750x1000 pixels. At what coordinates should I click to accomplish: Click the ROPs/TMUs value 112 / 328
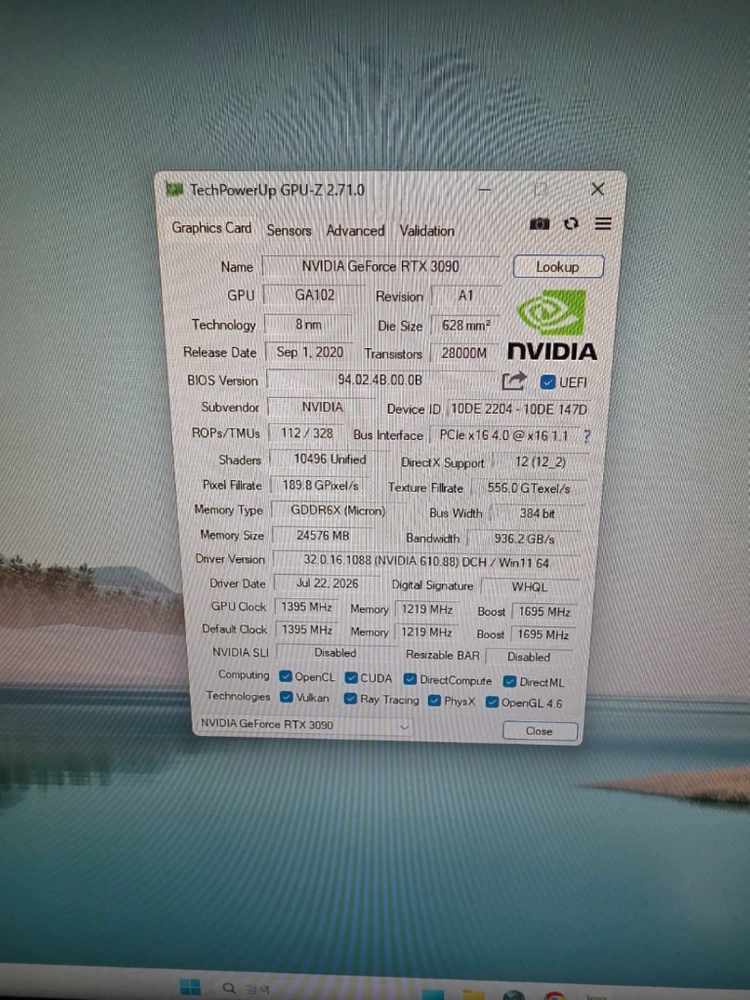(307, 434)
